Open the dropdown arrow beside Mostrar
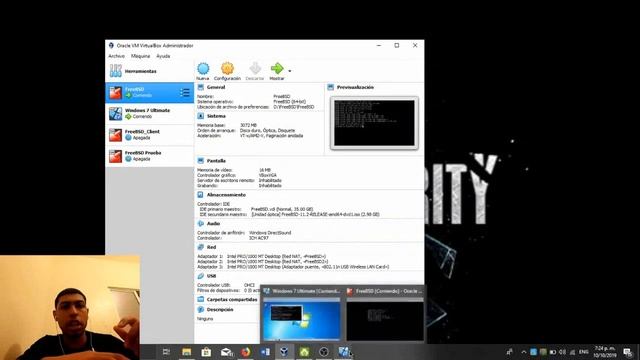Screen dimensions: 640x360 click(289, 71)
